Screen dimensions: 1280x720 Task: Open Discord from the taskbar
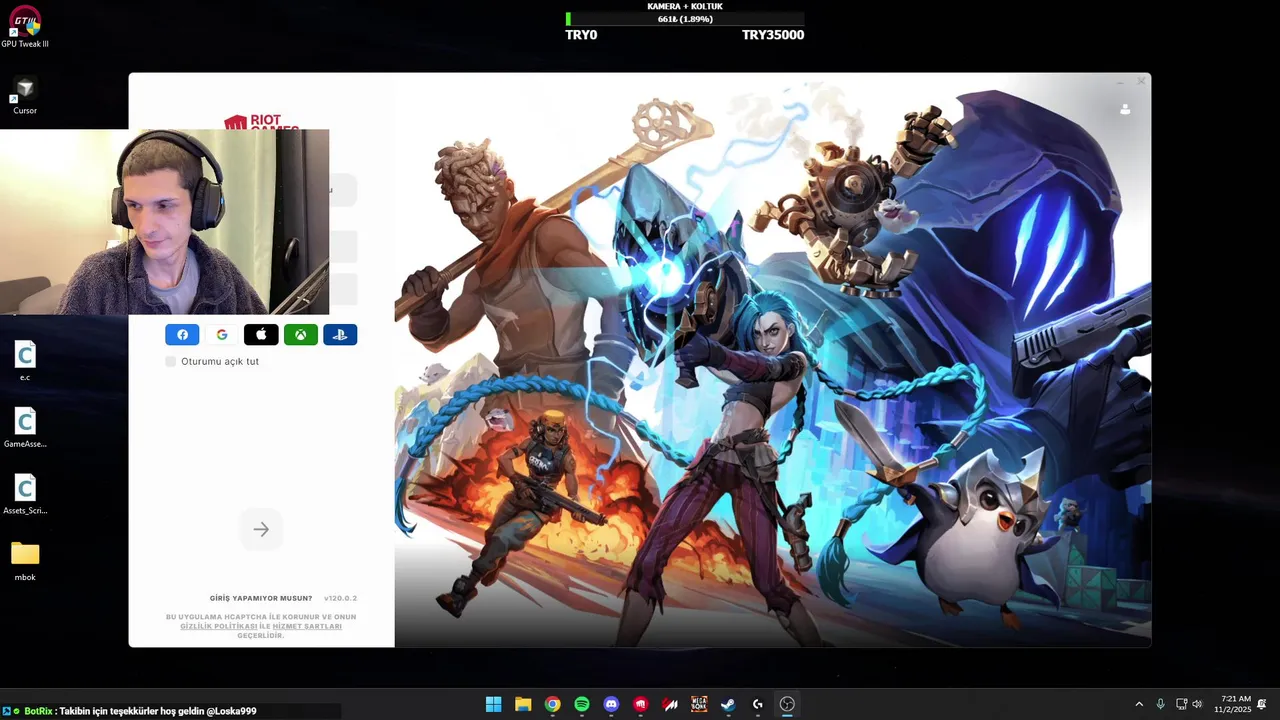tap(611, 704)
